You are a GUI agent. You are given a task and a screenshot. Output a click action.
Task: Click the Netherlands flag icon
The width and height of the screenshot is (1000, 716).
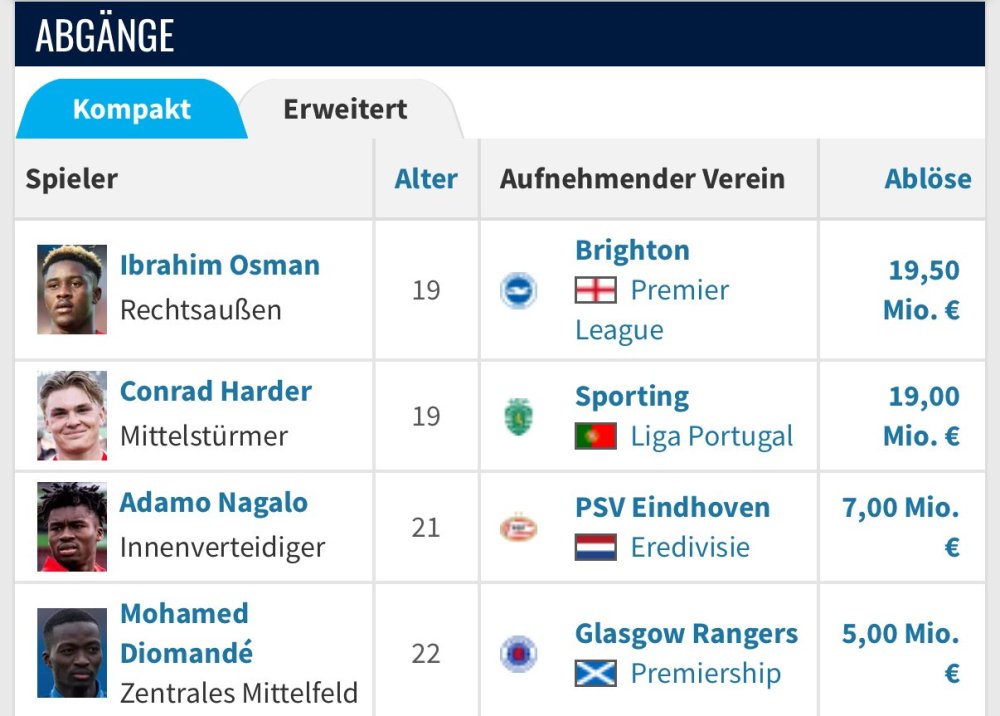595,548
